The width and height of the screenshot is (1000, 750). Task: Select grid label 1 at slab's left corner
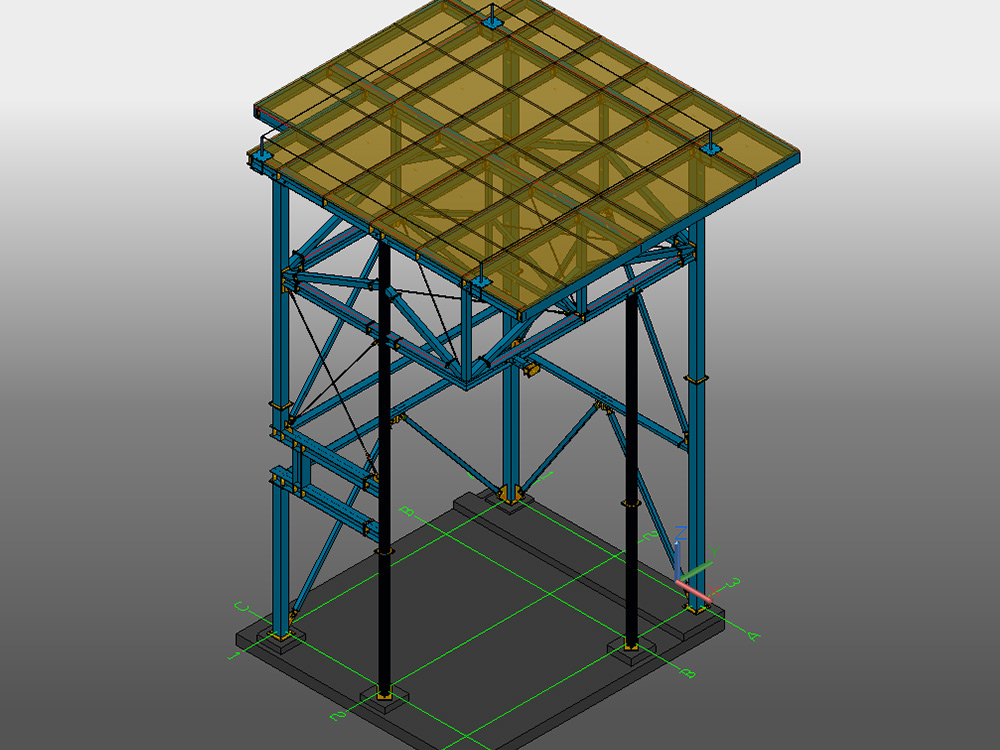[x=233, y=655]
